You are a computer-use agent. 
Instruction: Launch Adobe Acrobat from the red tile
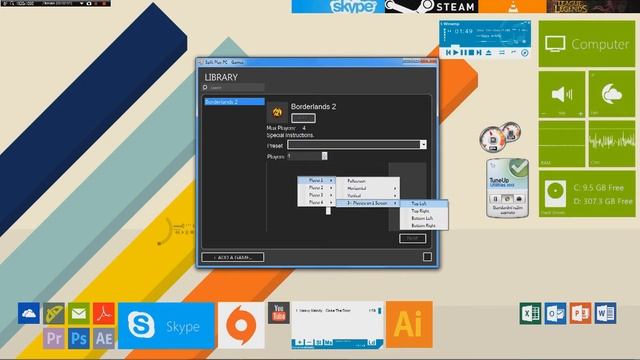pyautogui.click(x=104, y=313)
